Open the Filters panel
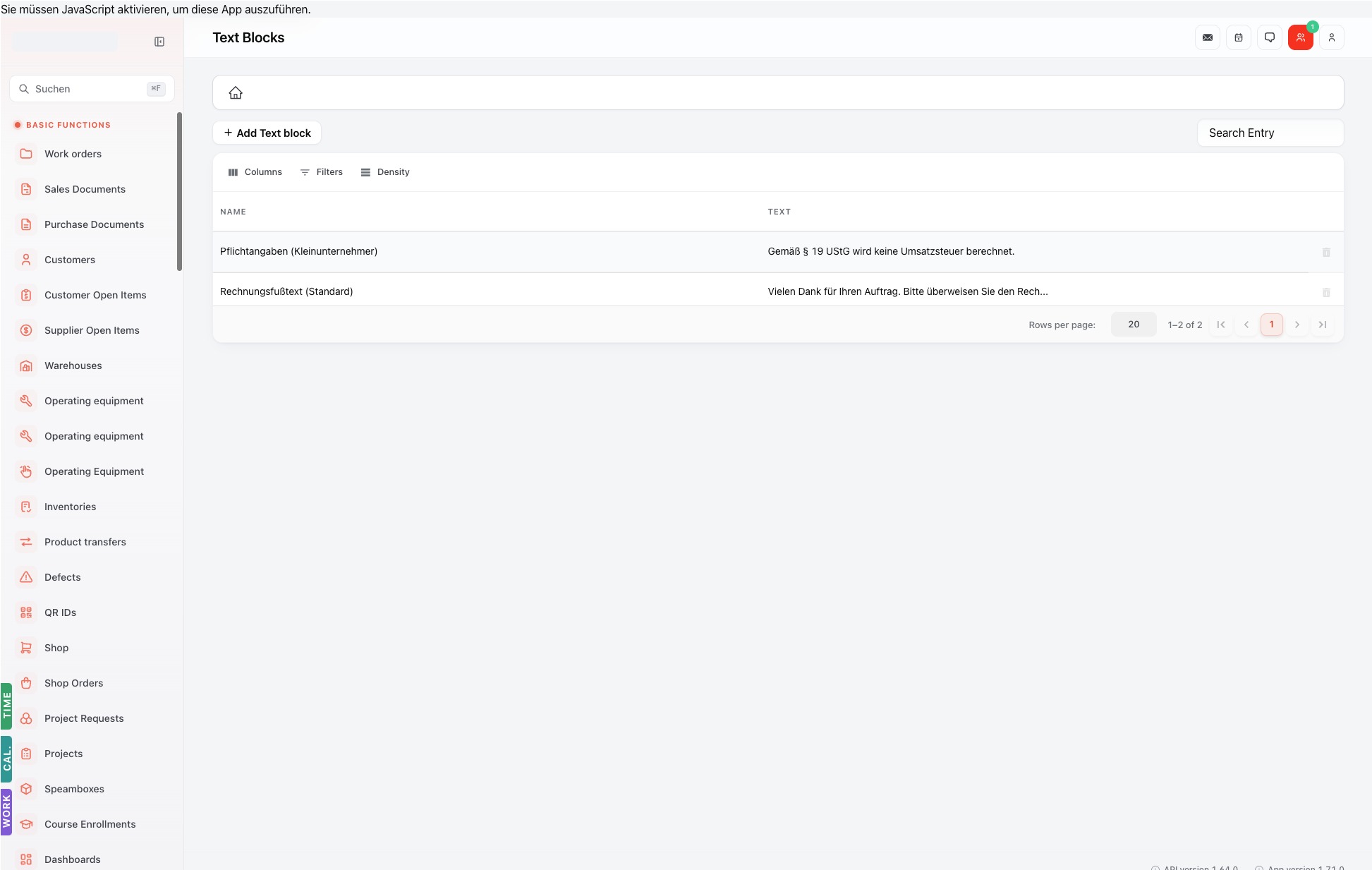The height and width of the screenshot is (870, 1372). (322, 172)
